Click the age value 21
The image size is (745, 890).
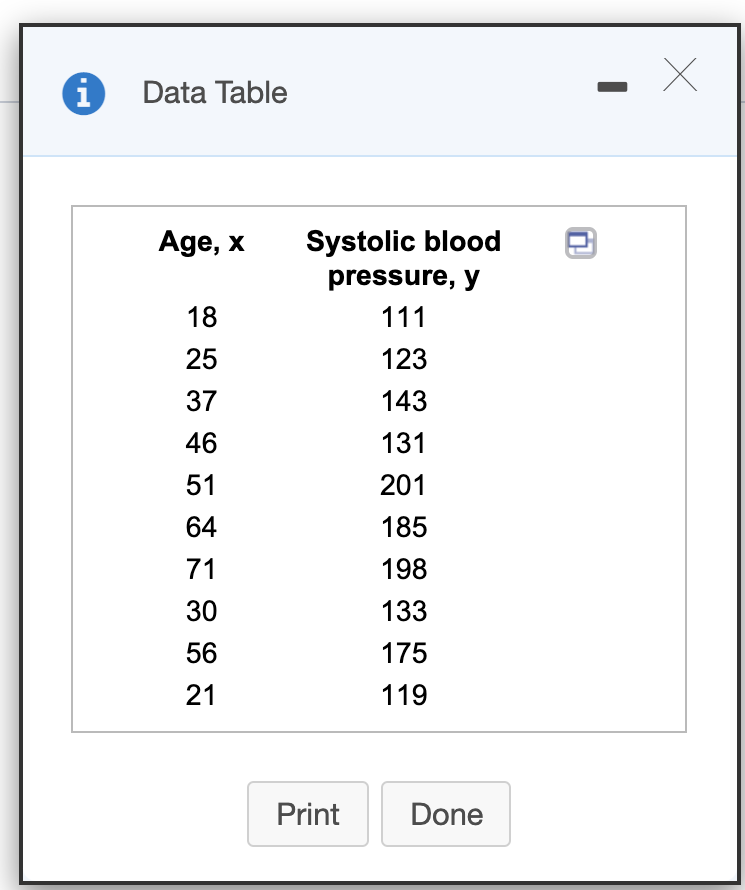point(201,695)
